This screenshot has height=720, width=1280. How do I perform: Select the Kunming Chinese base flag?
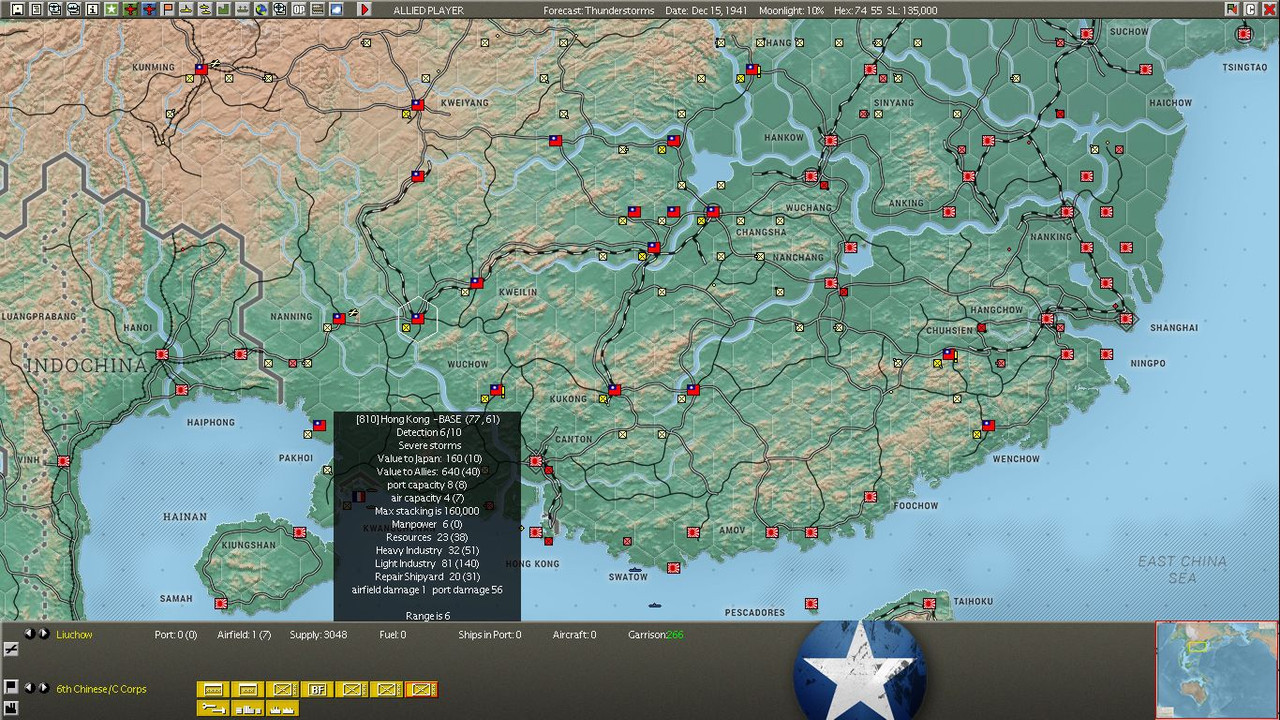pyautogui.click(x=201, y=69)
